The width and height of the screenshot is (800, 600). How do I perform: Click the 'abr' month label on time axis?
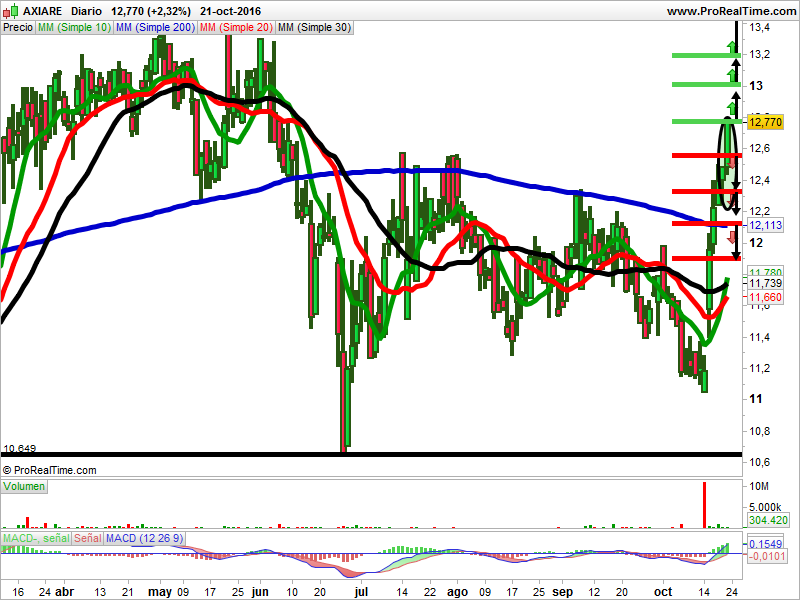64,592
